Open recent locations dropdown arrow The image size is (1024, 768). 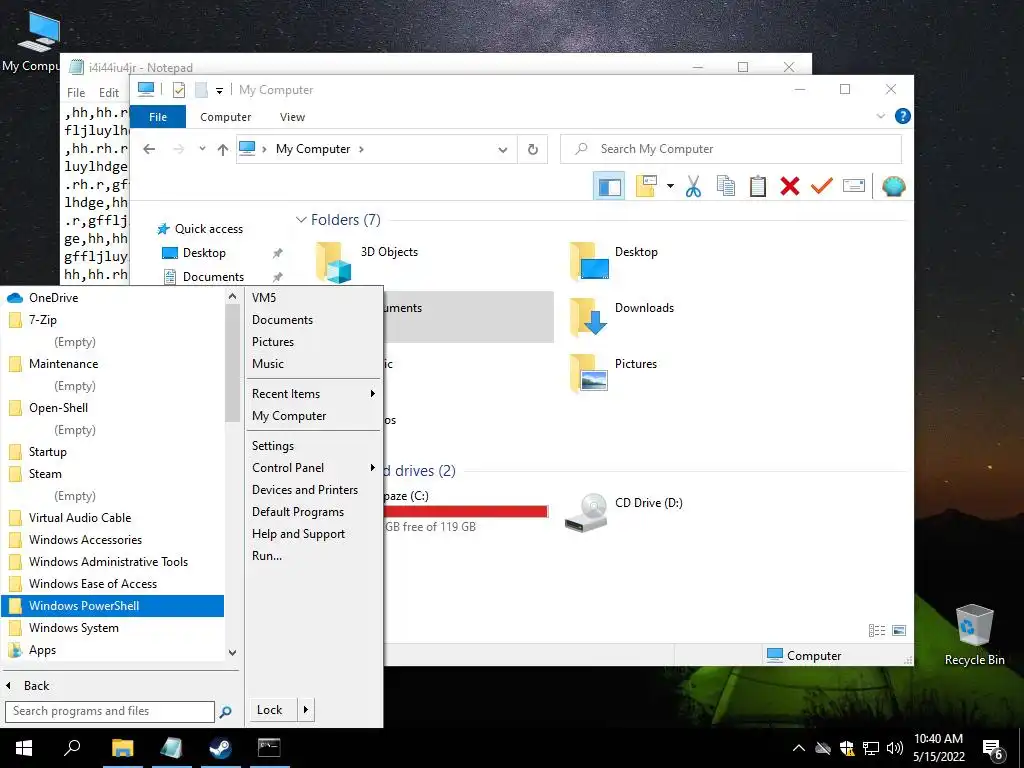pyautogui.click(x=202, y=149)
